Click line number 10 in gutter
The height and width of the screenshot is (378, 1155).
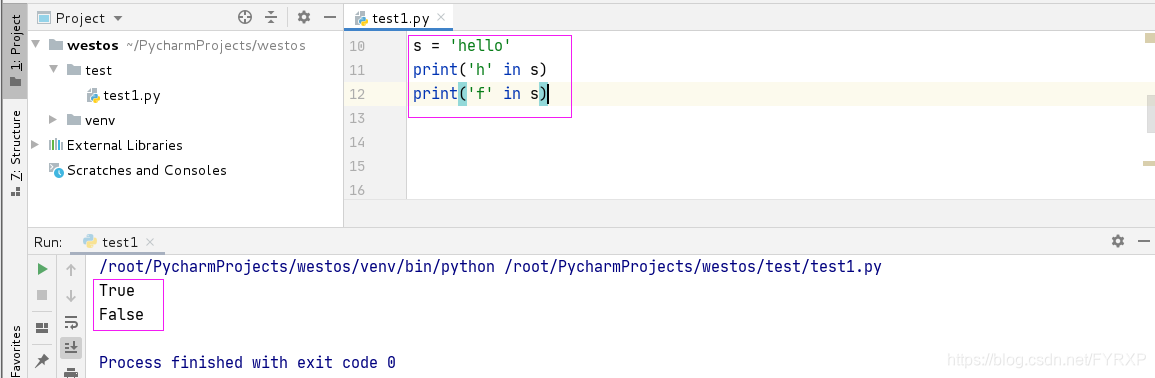coord(356,46)
